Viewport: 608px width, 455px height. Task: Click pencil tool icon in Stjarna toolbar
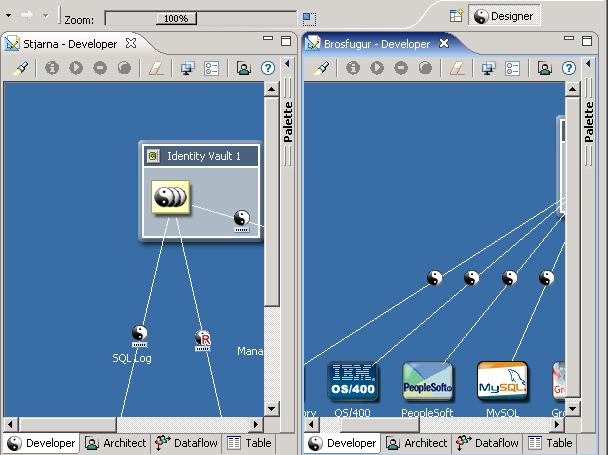click(20, 68)
